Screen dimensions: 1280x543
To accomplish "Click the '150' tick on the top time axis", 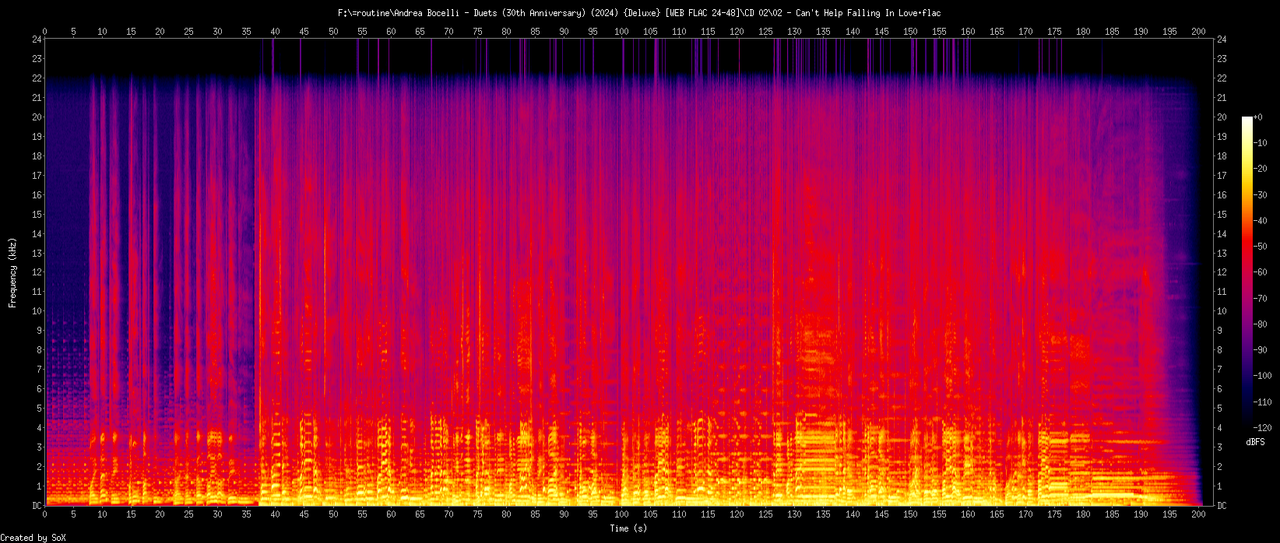I will tap(911, 31).
